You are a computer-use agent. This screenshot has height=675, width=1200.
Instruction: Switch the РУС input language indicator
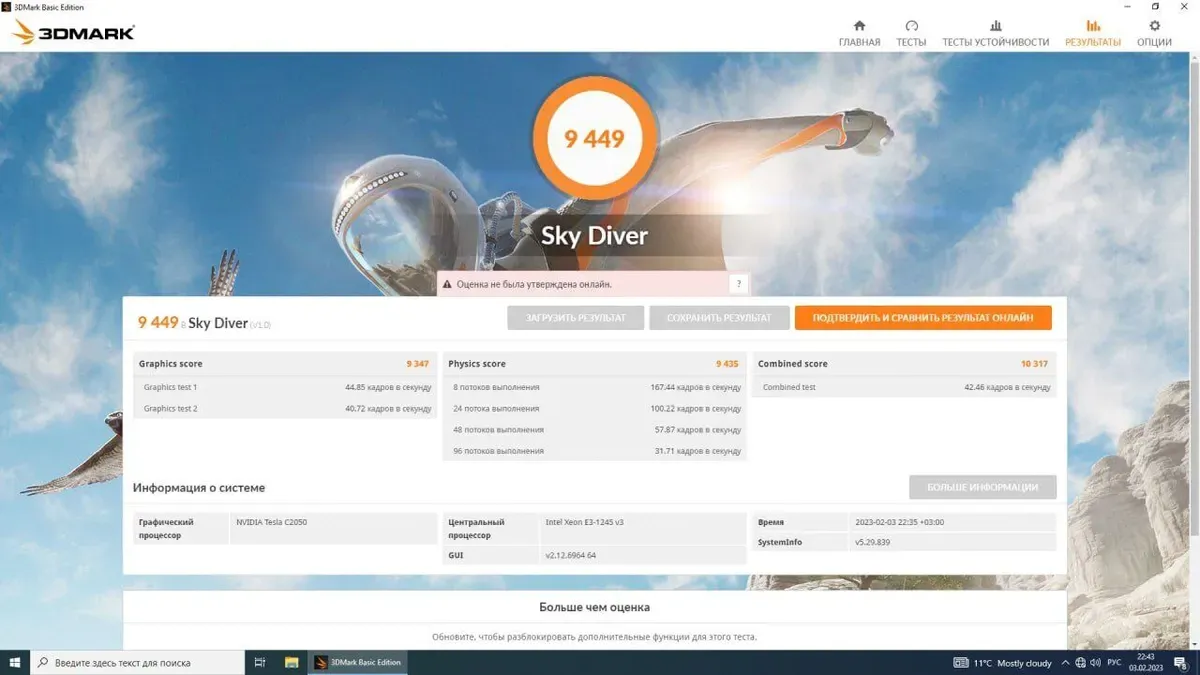point(1113,662)
